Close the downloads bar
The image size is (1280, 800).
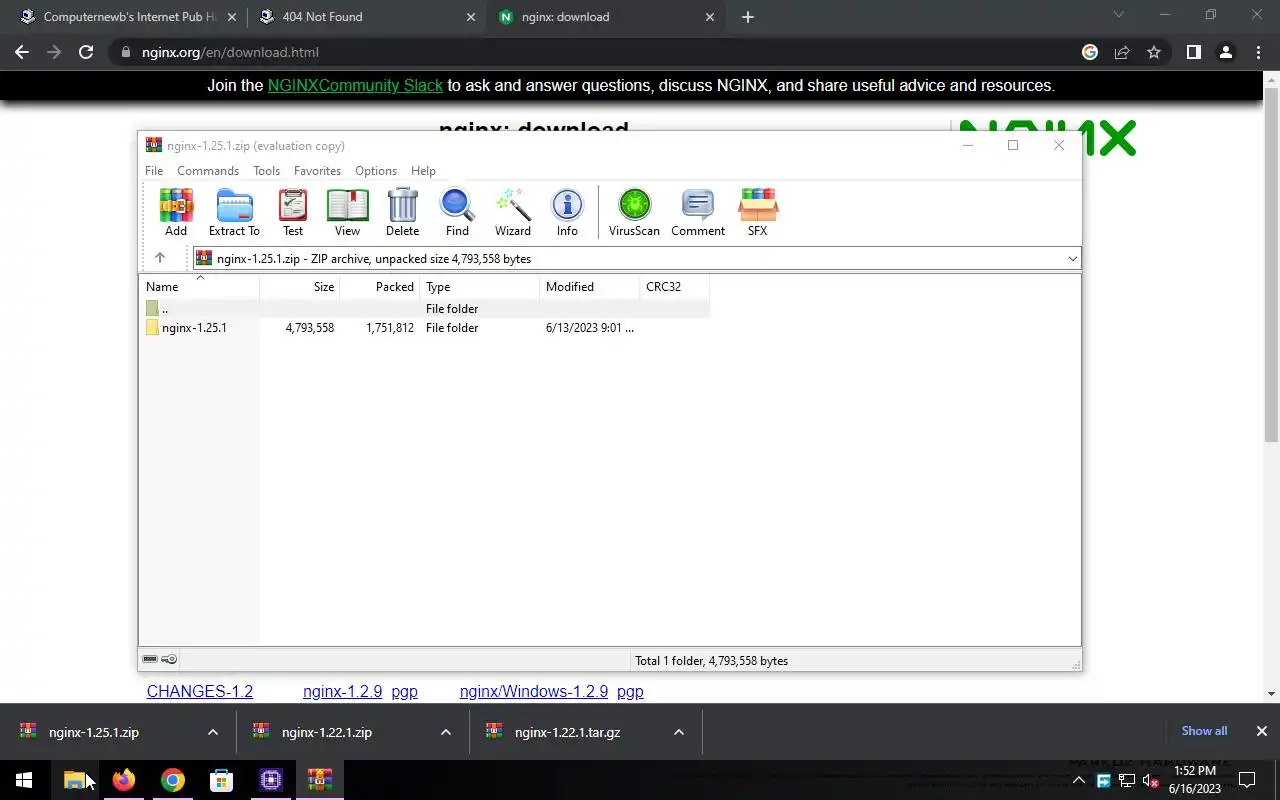coord(1262,731)
